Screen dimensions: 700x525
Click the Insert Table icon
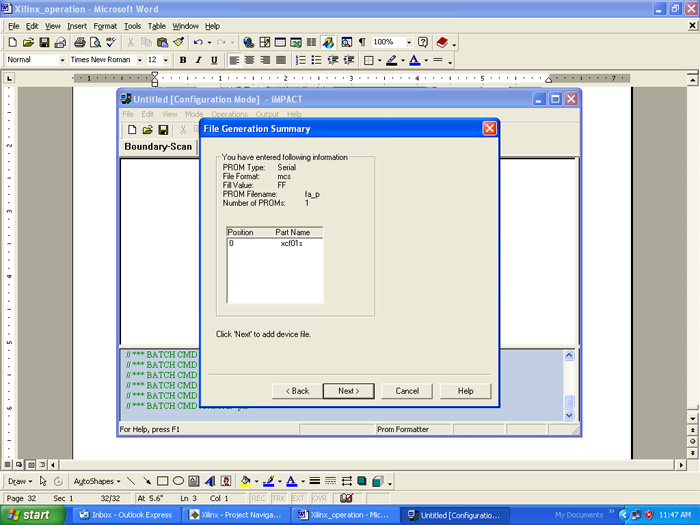tap(280, 42)
